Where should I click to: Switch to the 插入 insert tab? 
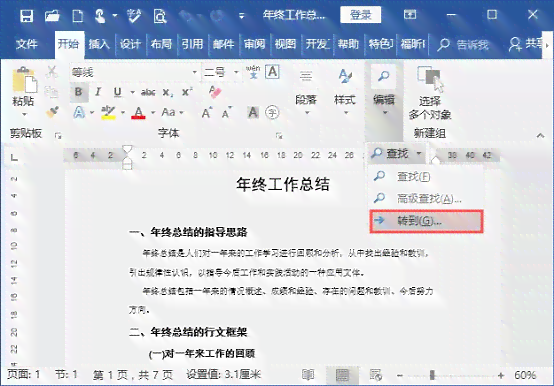click(99, 44)
